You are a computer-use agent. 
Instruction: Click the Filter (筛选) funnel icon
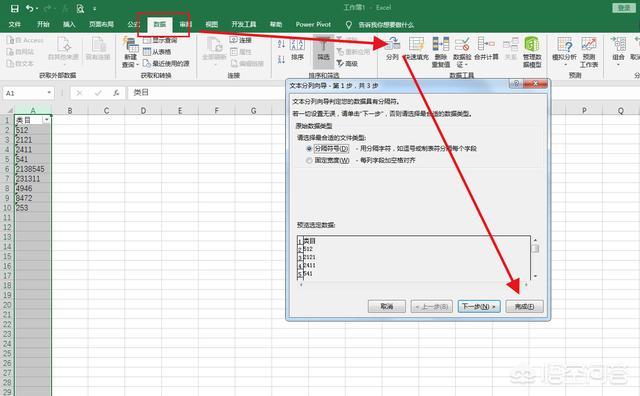323,45
